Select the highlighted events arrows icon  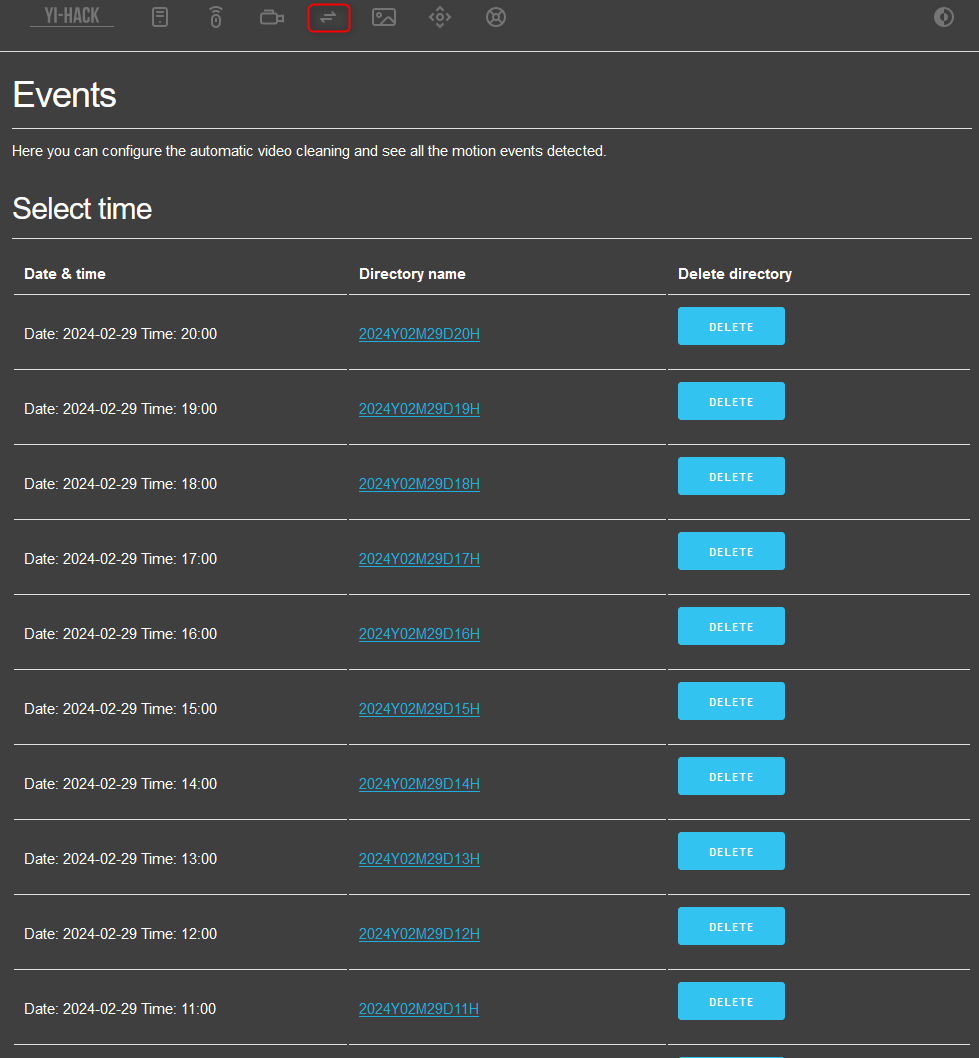coord(329,18)
